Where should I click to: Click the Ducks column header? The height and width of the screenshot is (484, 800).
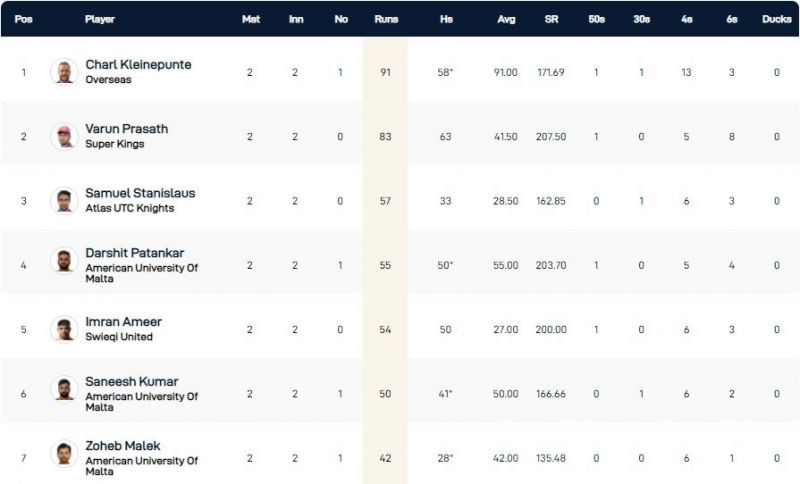776,19
